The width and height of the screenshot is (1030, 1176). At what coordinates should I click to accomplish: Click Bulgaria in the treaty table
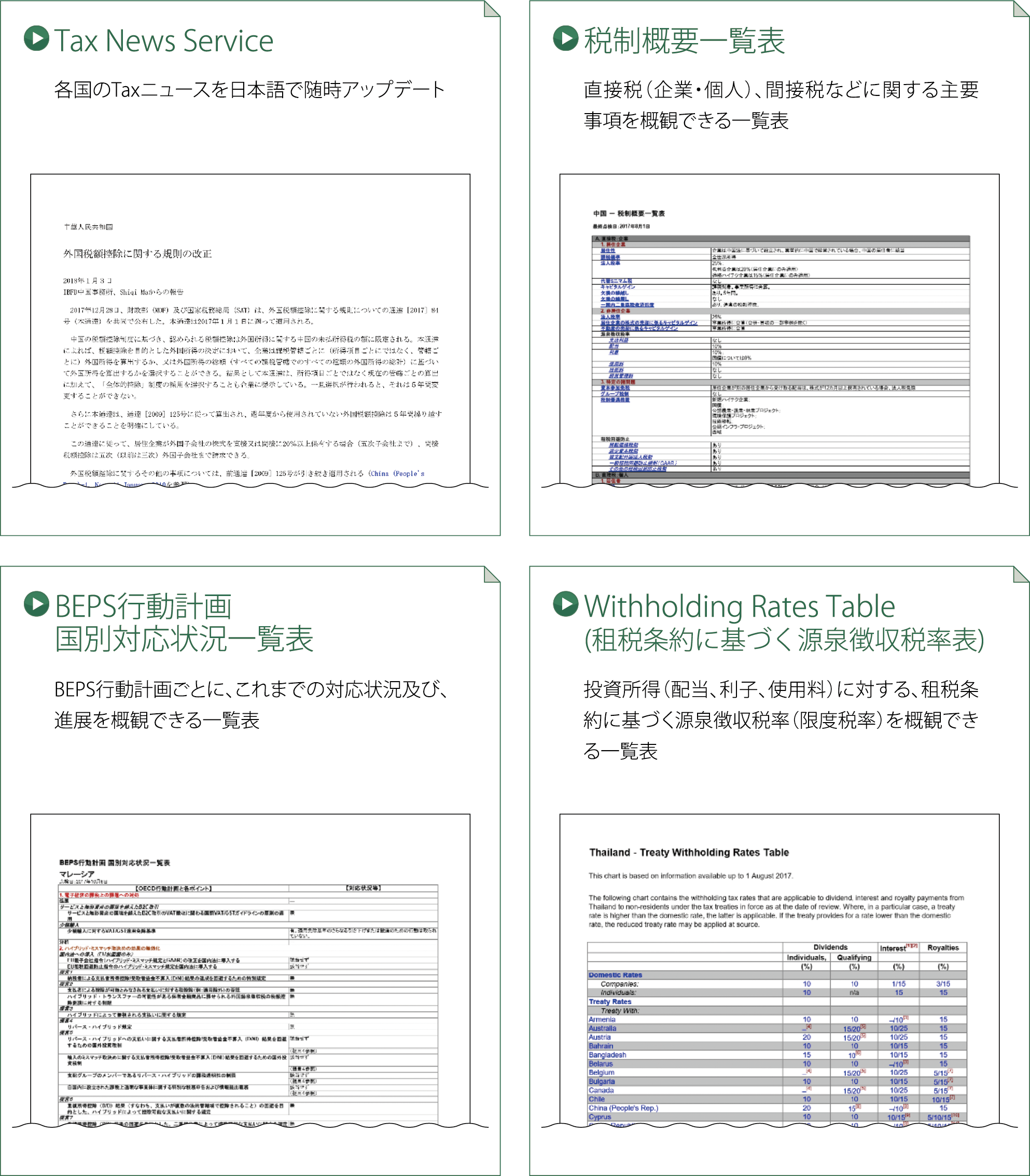click(x=601, y=1081)
